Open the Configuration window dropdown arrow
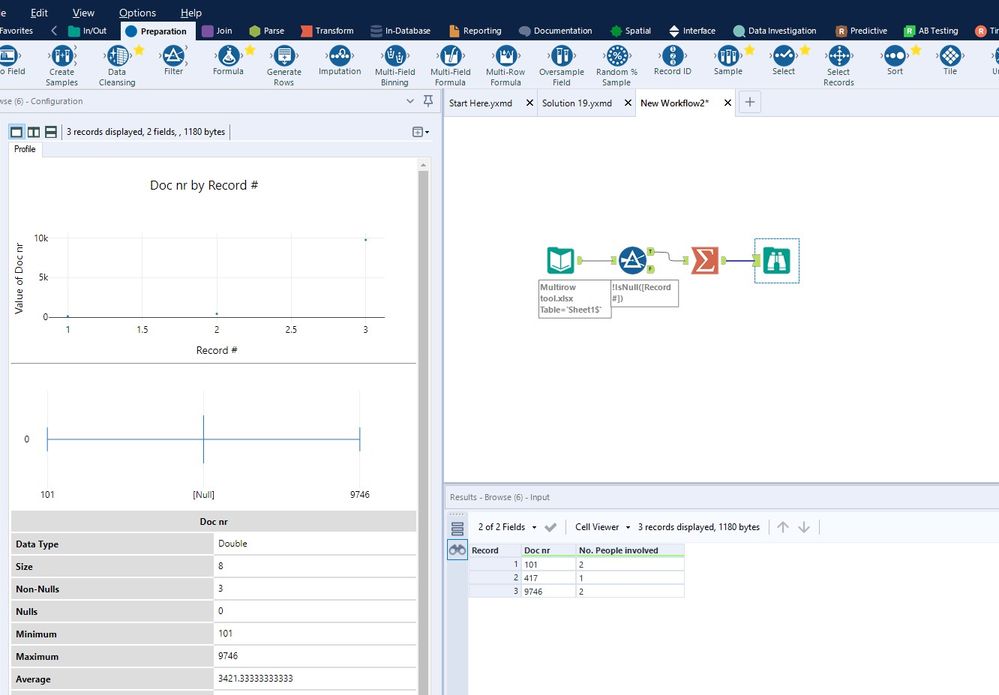 [x=410, y=101]
